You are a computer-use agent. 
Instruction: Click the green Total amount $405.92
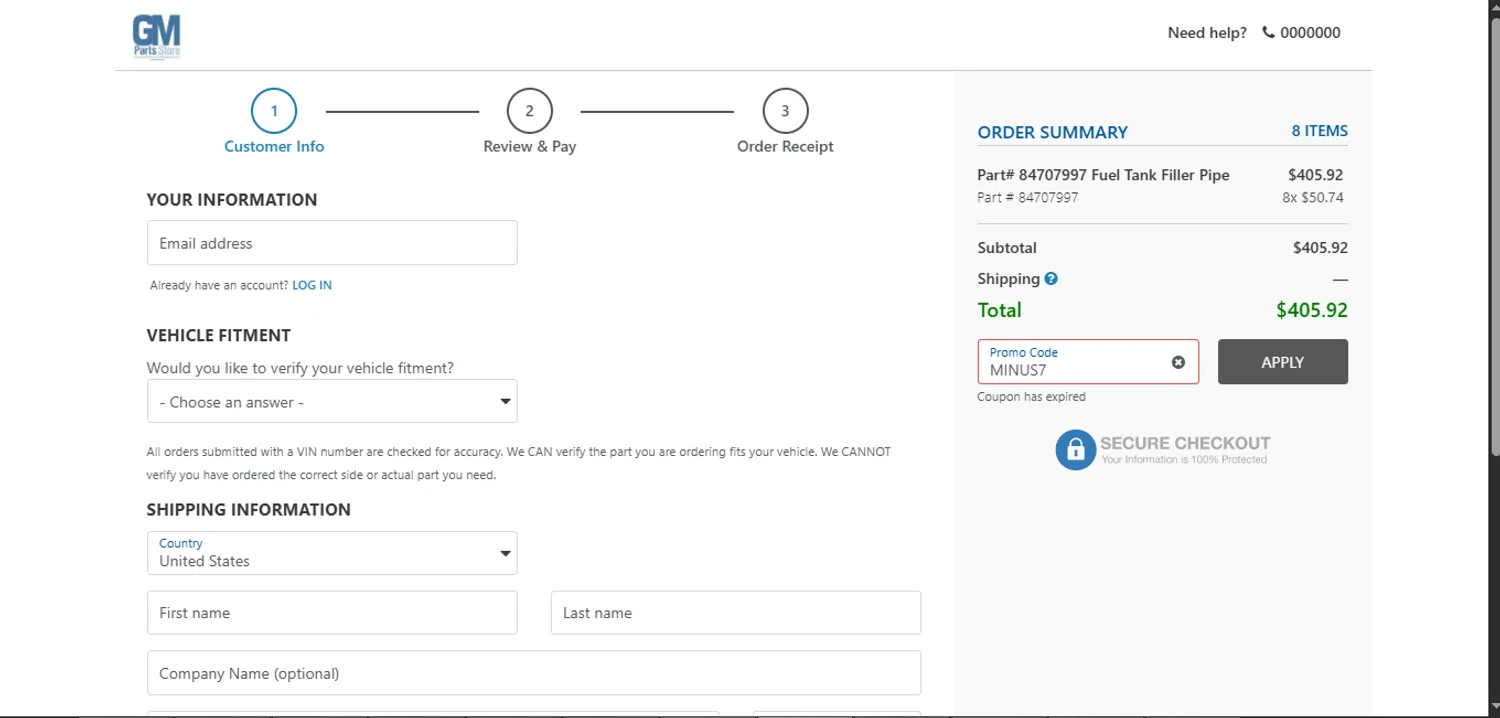tap(1312, 310)
